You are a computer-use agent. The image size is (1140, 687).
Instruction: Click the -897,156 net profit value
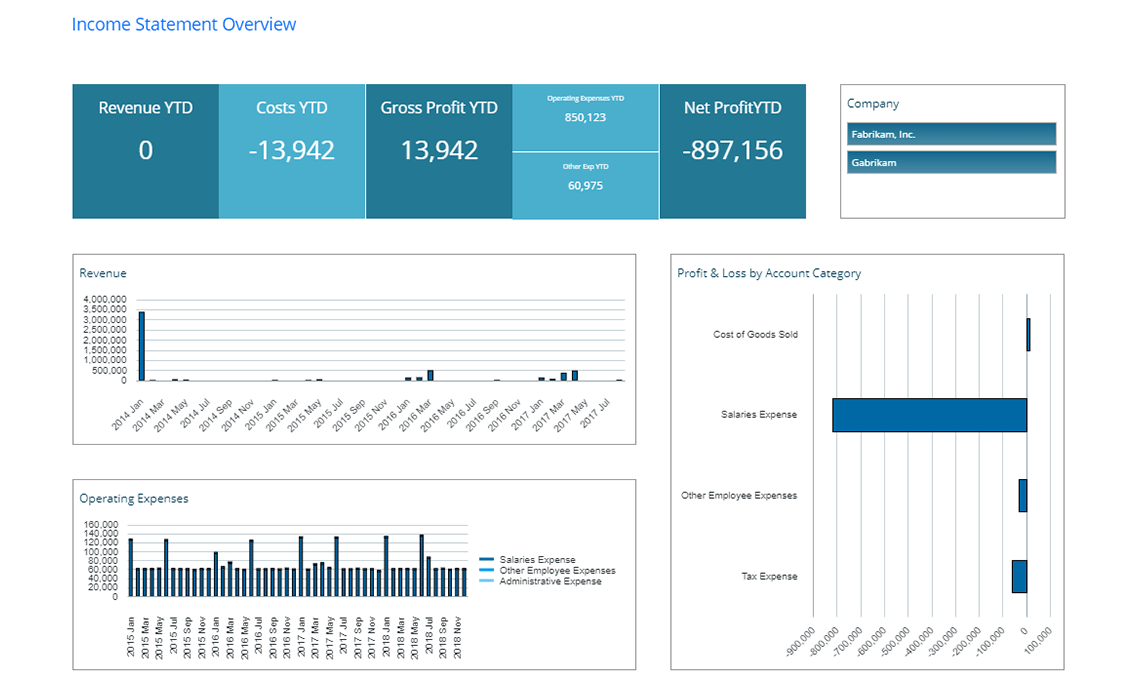click(x=732, y=150)
